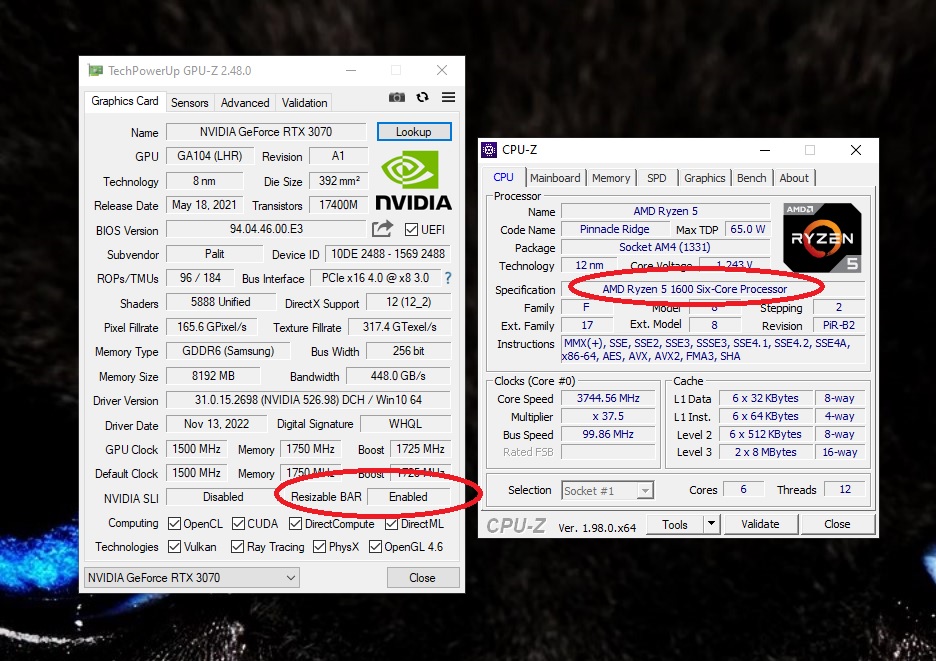936x661 pixels.
Task: Click the Code Name value Pinnacle Ridge
Action: [614, 229]
